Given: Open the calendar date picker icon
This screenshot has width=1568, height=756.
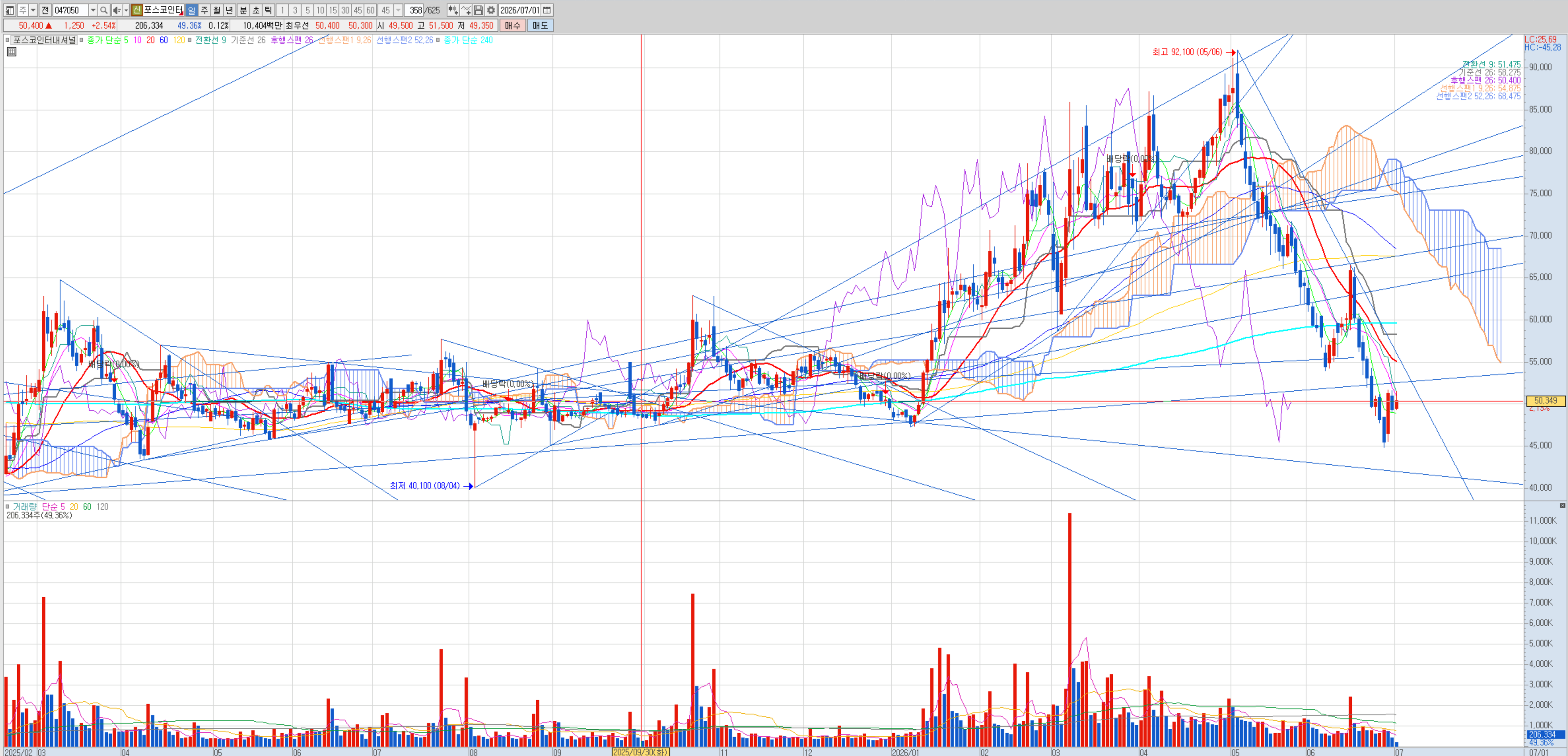Looking at the screenshot, I should [x=547, y=11].
